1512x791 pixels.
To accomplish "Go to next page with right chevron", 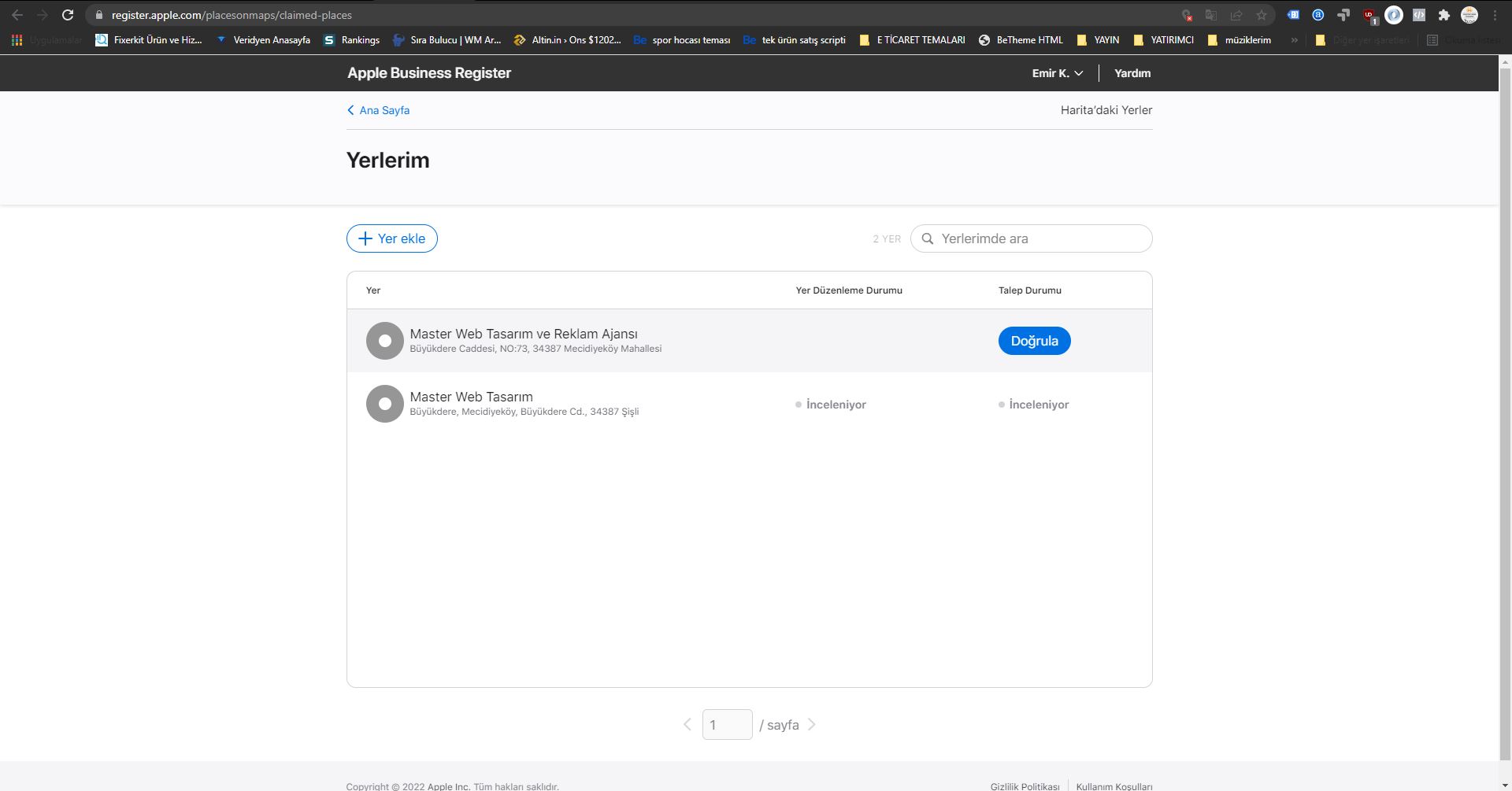I will pyautogui.click(x=812, y=725).
